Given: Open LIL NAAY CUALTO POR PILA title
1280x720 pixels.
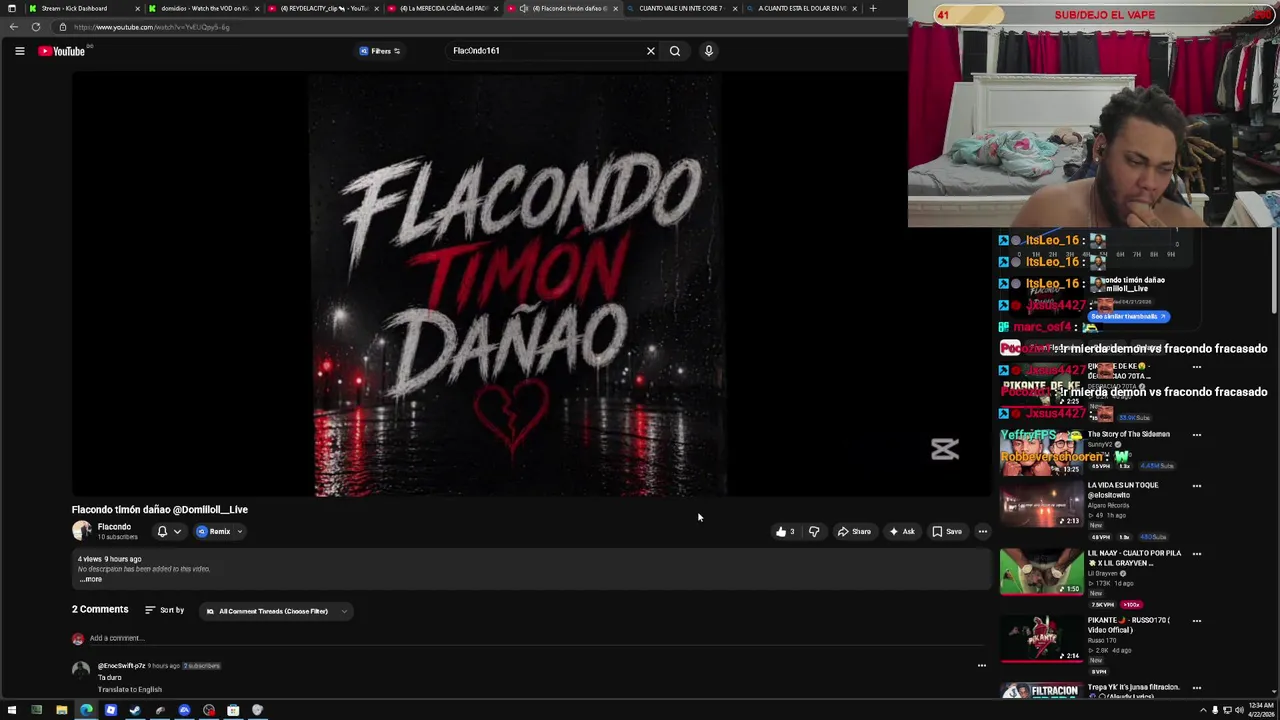Looking at the screenshot, I should (1135, 557).
